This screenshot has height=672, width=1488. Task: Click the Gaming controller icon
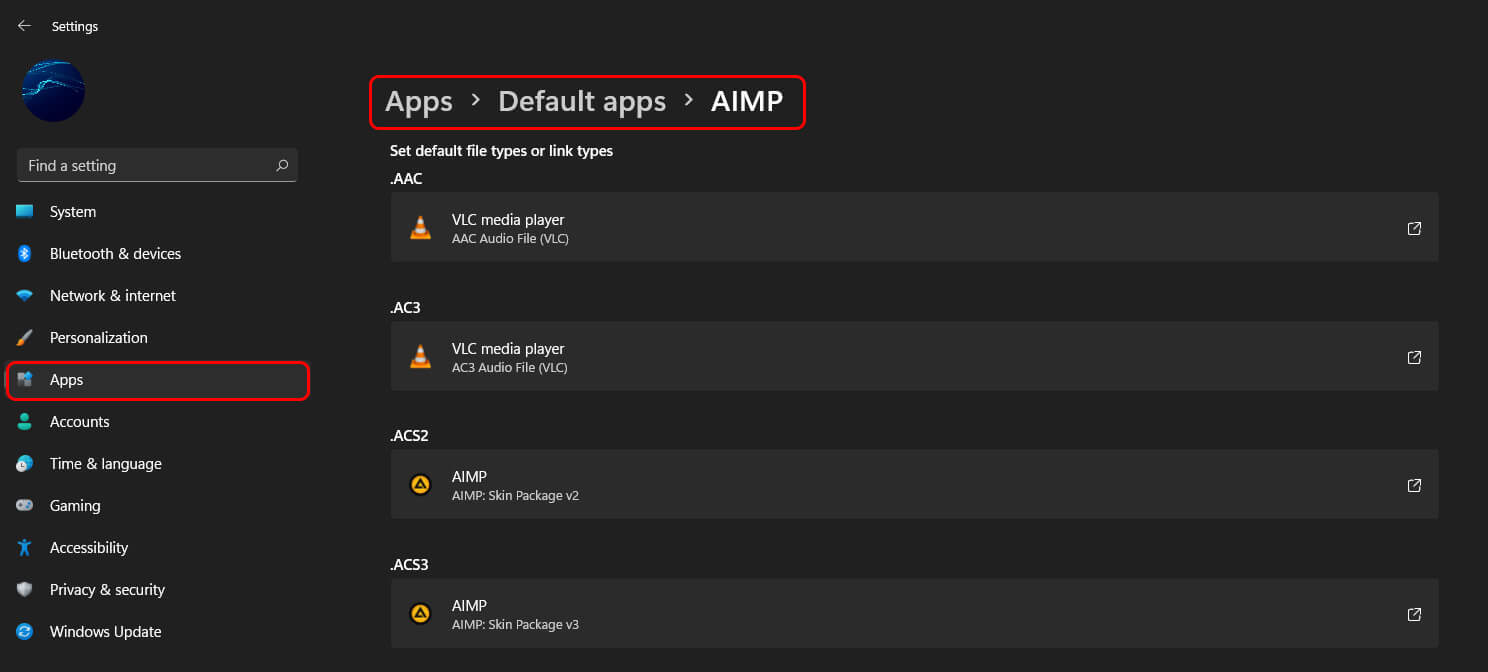tap(25, 506)
